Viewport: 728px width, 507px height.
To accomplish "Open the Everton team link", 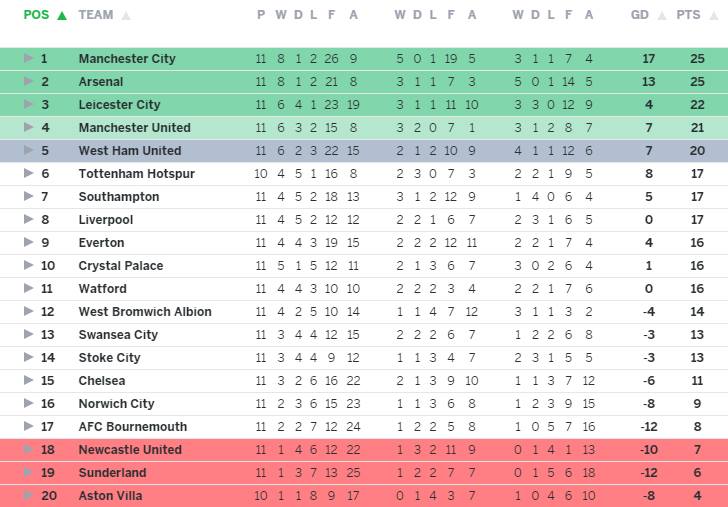I will 101,242.
